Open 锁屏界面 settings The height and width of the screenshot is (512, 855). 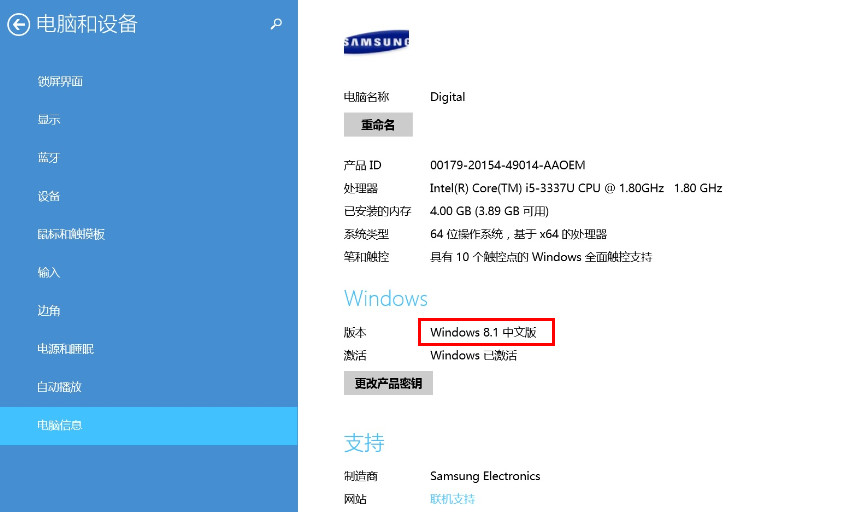(x=60, y=81)
